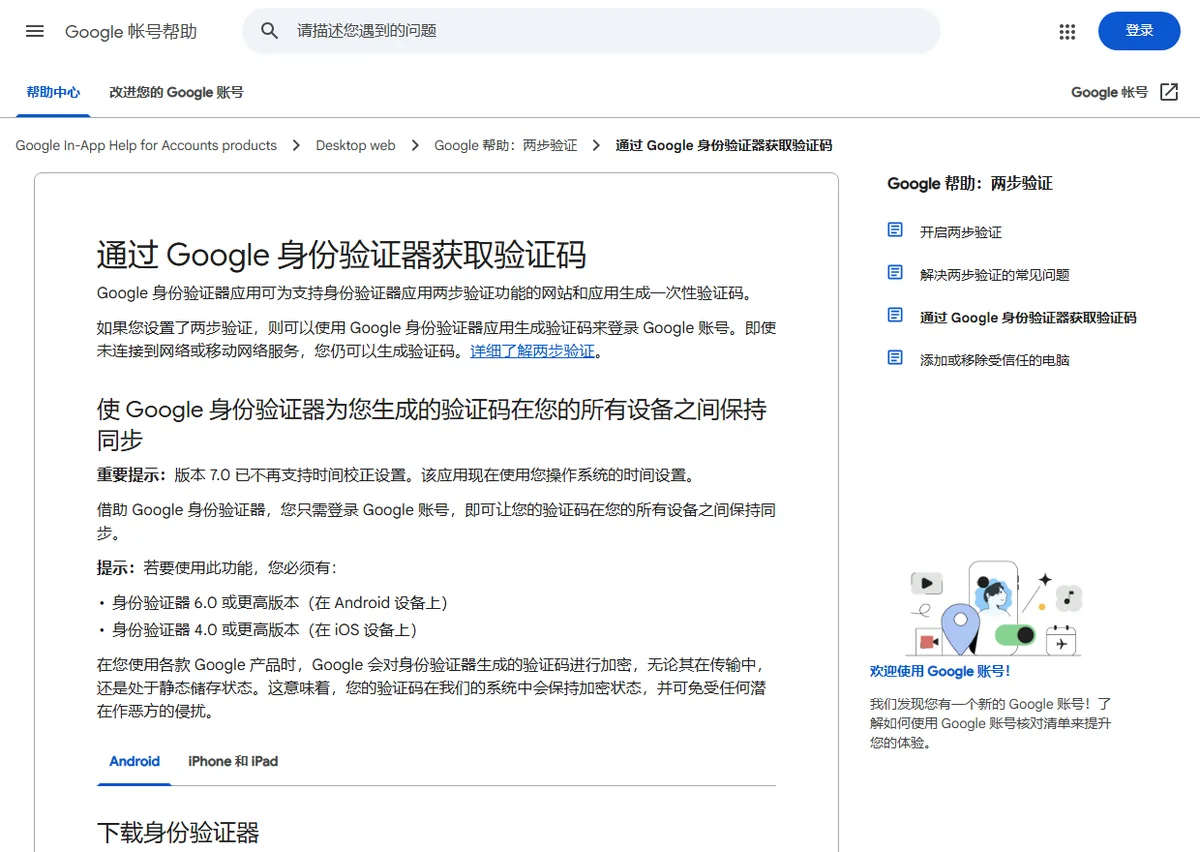Open sidebar link 通过 Google 身份验证器获取验证码
Image resolution: width=1200 pixels, height=852 pixels.
1028,318
